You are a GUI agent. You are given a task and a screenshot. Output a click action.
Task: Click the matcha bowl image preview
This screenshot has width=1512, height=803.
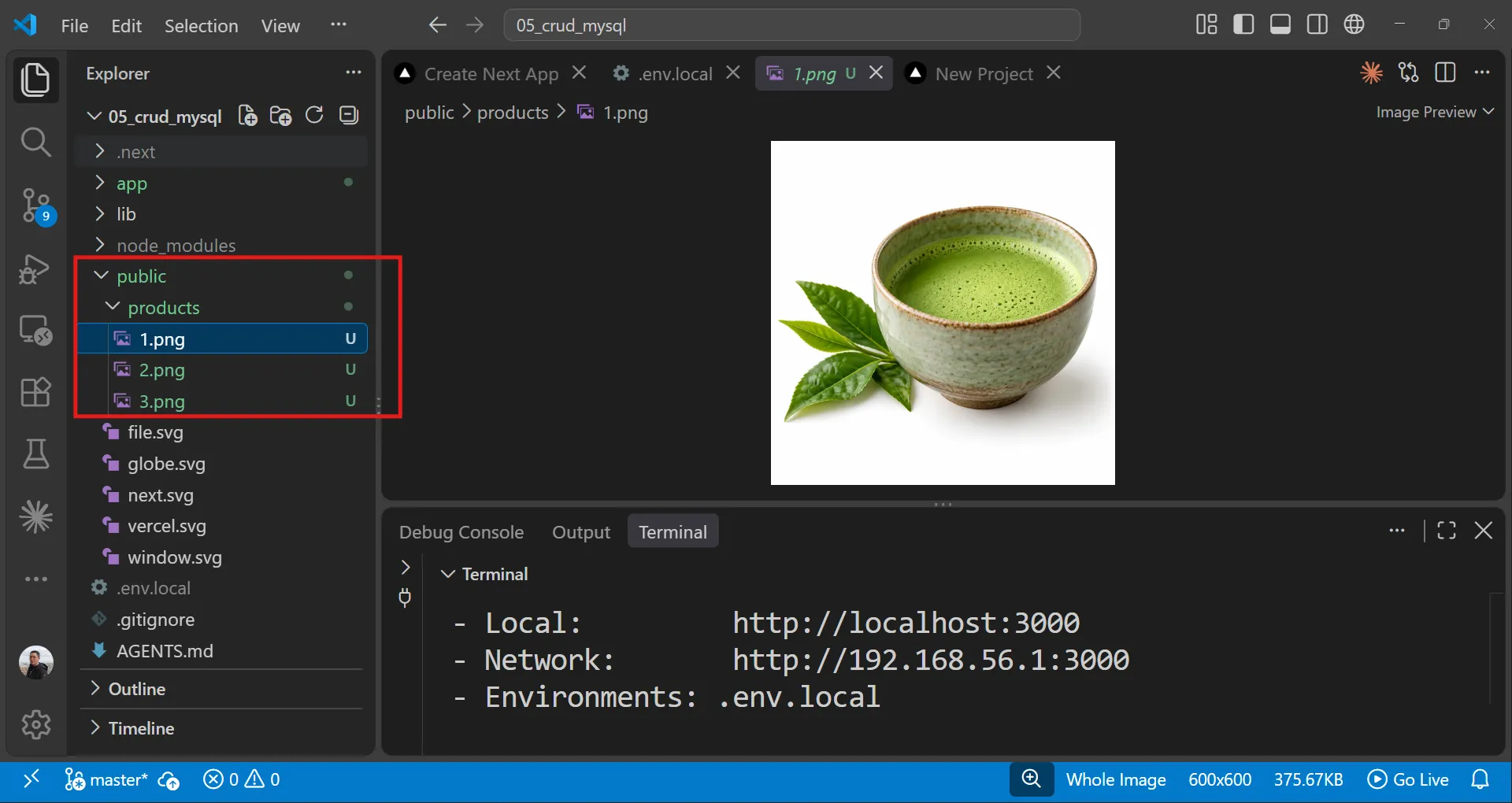click(x=943, y=313)
